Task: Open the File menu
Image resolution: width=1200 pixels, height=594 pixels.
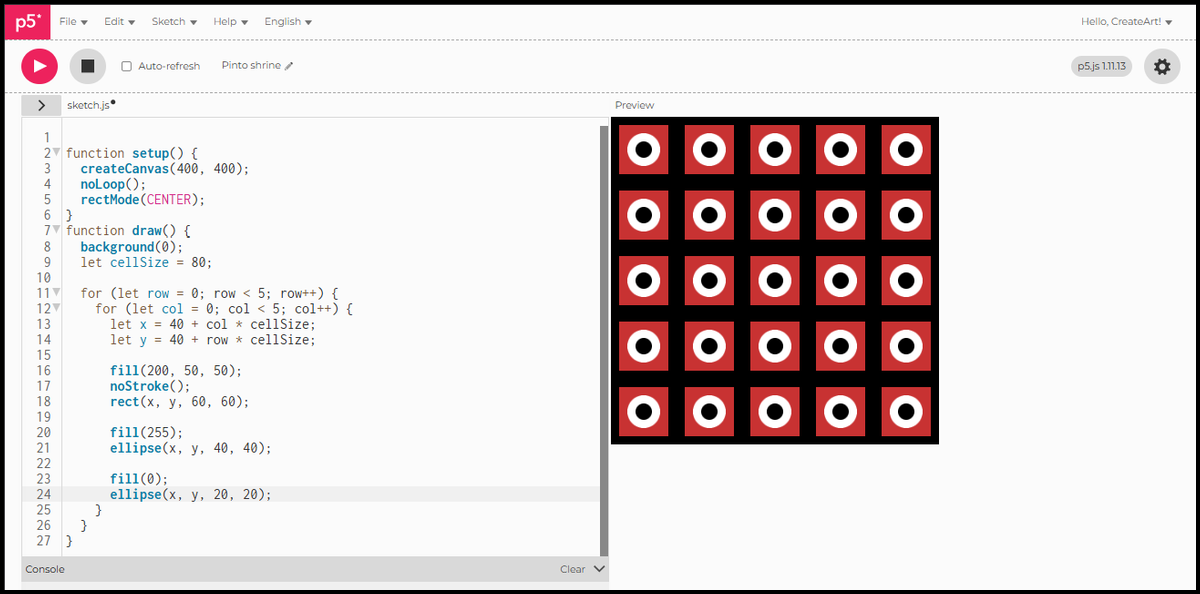Action: click(73, 21)
